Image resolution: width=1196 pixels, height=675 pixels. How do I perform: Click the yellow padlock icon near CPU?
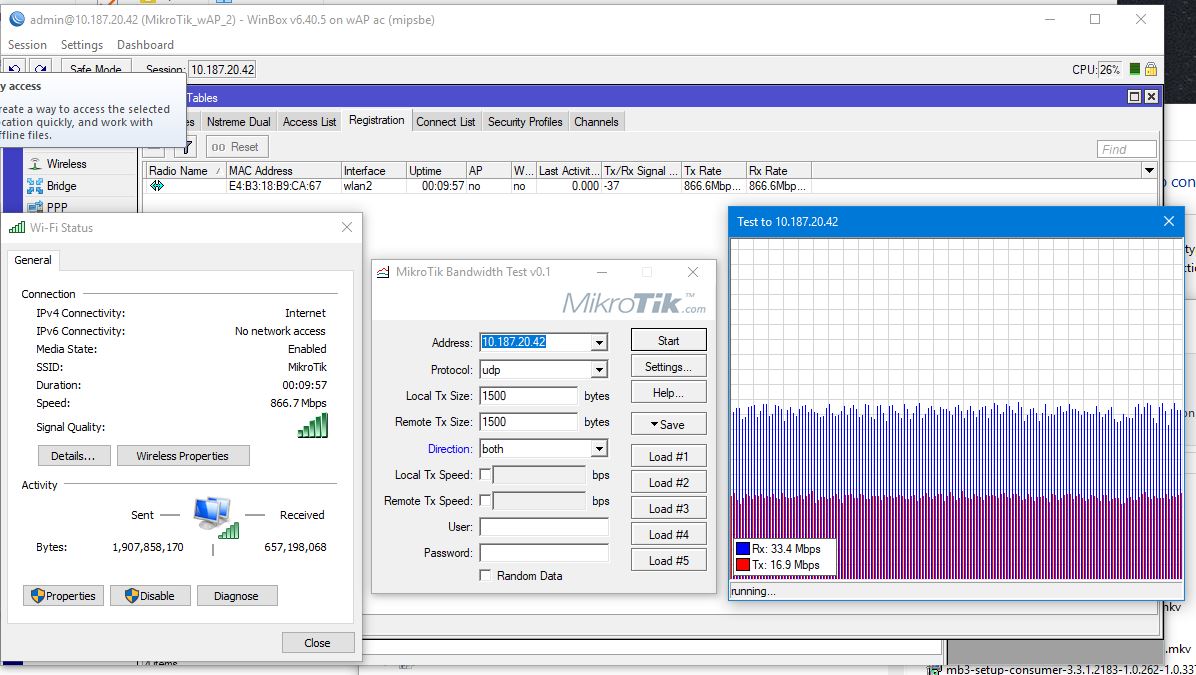tap(1151, 70)
